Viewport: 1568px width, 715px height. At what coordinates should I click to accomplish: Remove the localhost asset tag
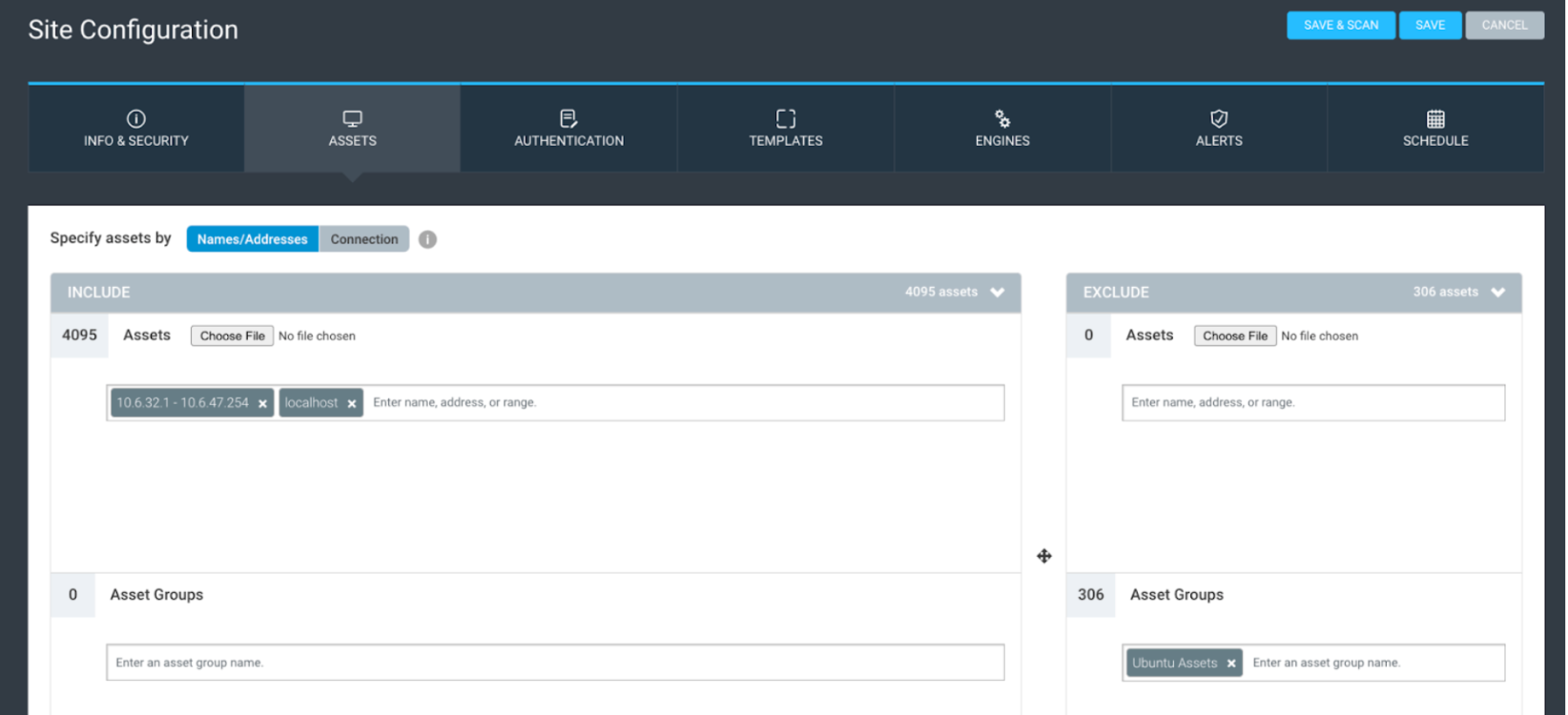(352, 404)
